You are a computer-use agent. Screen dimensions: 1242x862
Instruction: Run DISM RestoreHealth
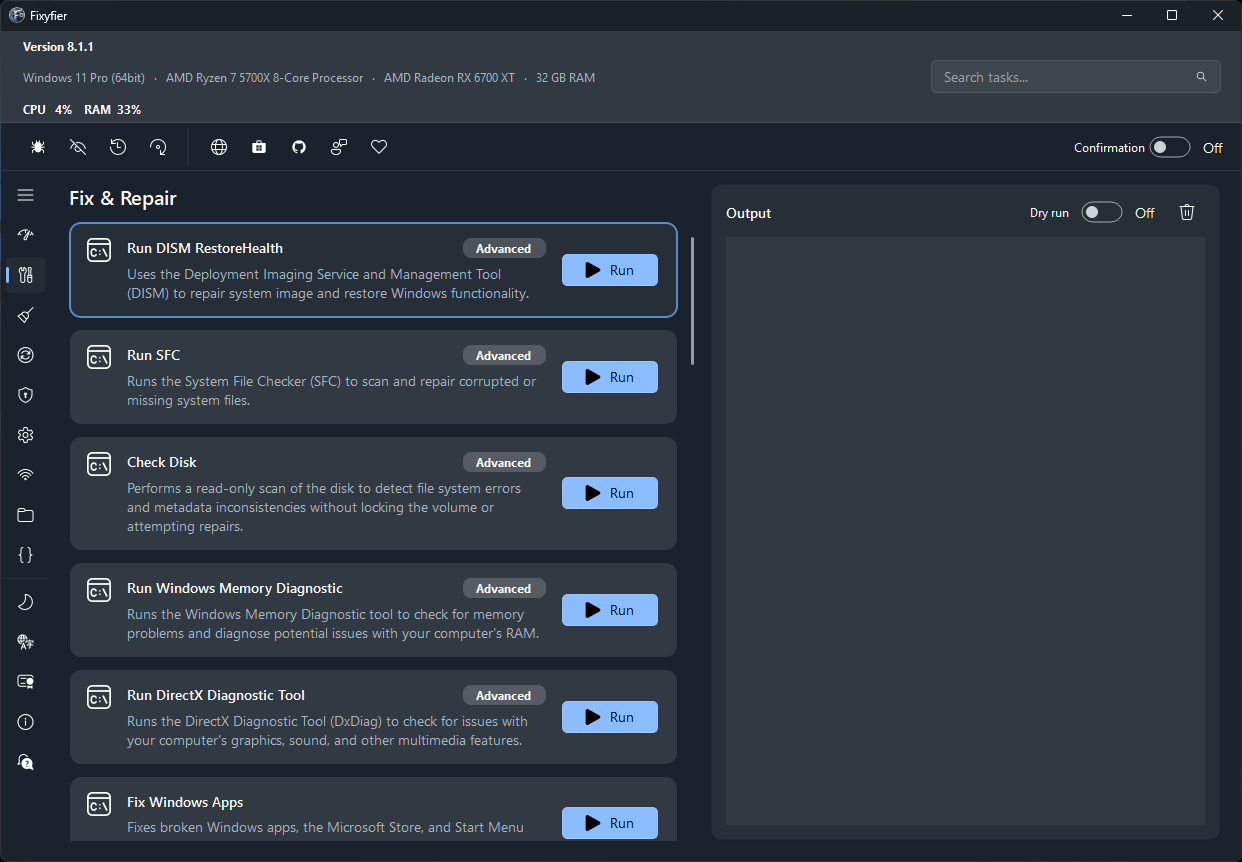tap(610, 270)
